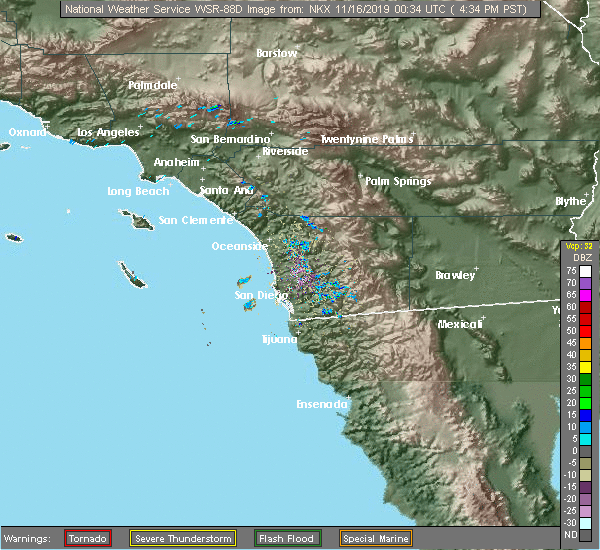The image size is (600, 550).
Task: Click the San Bernardino city label
Action: point(230,139)
